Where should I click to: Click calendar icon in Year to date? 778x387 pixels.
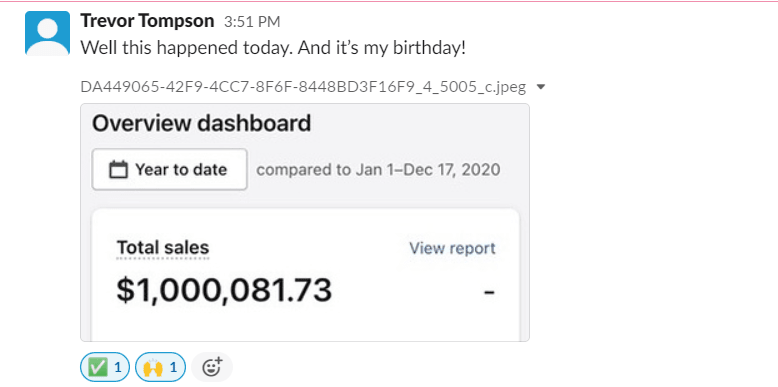pos(118,170)
